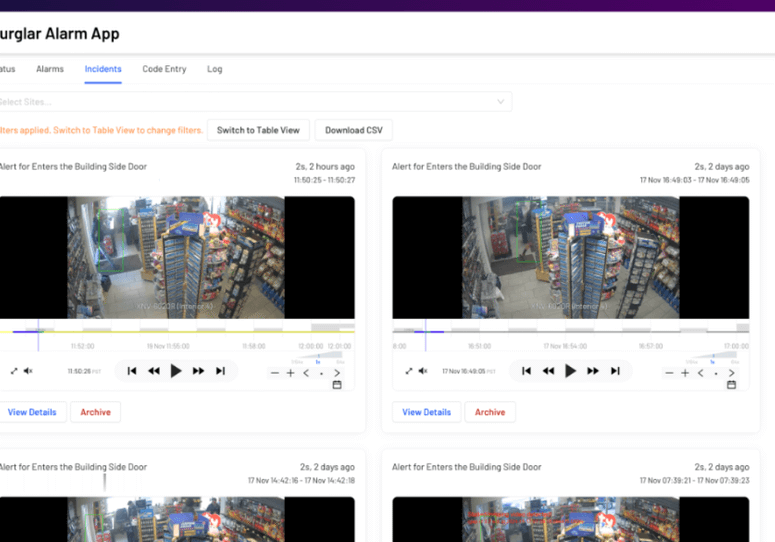Center timeline dot in 11:50:25 player

321,374
